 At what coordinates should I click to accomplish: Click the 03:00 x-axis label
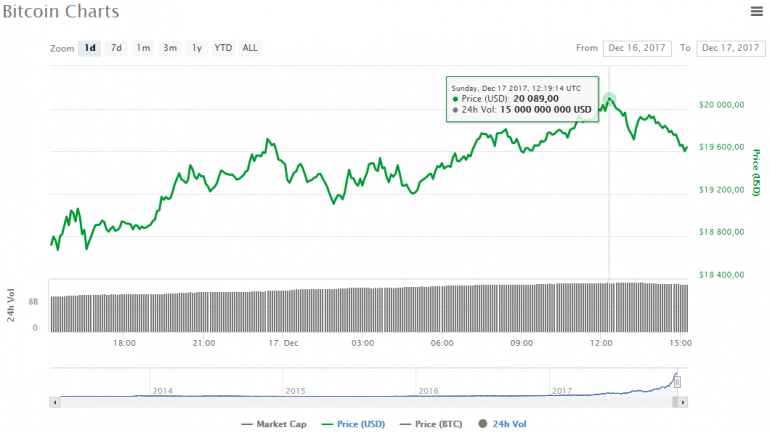coord(362,343)
